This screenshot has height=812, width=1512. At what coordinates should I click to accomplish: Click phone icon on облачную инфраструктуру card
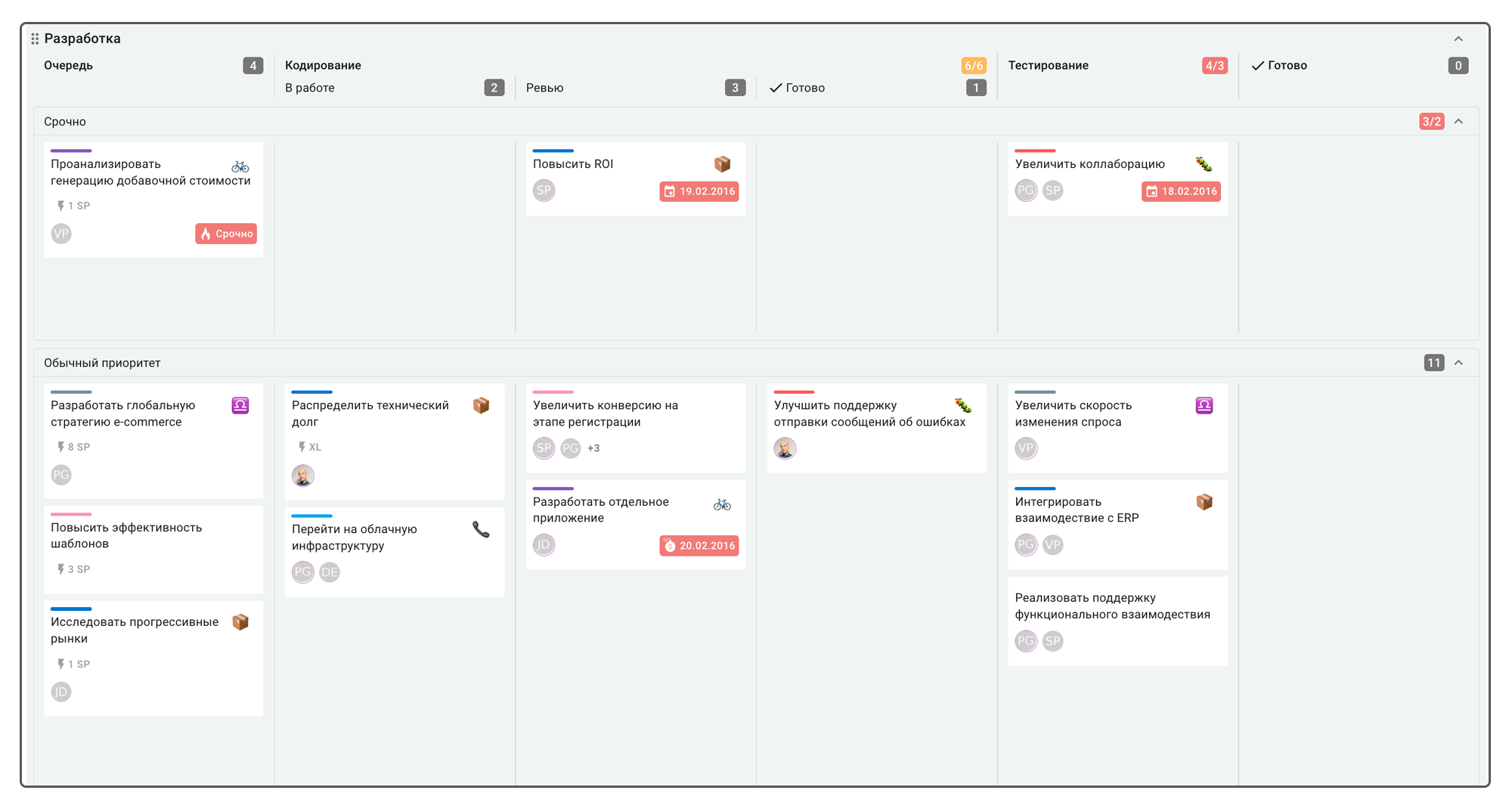click(x=481, y=529)
